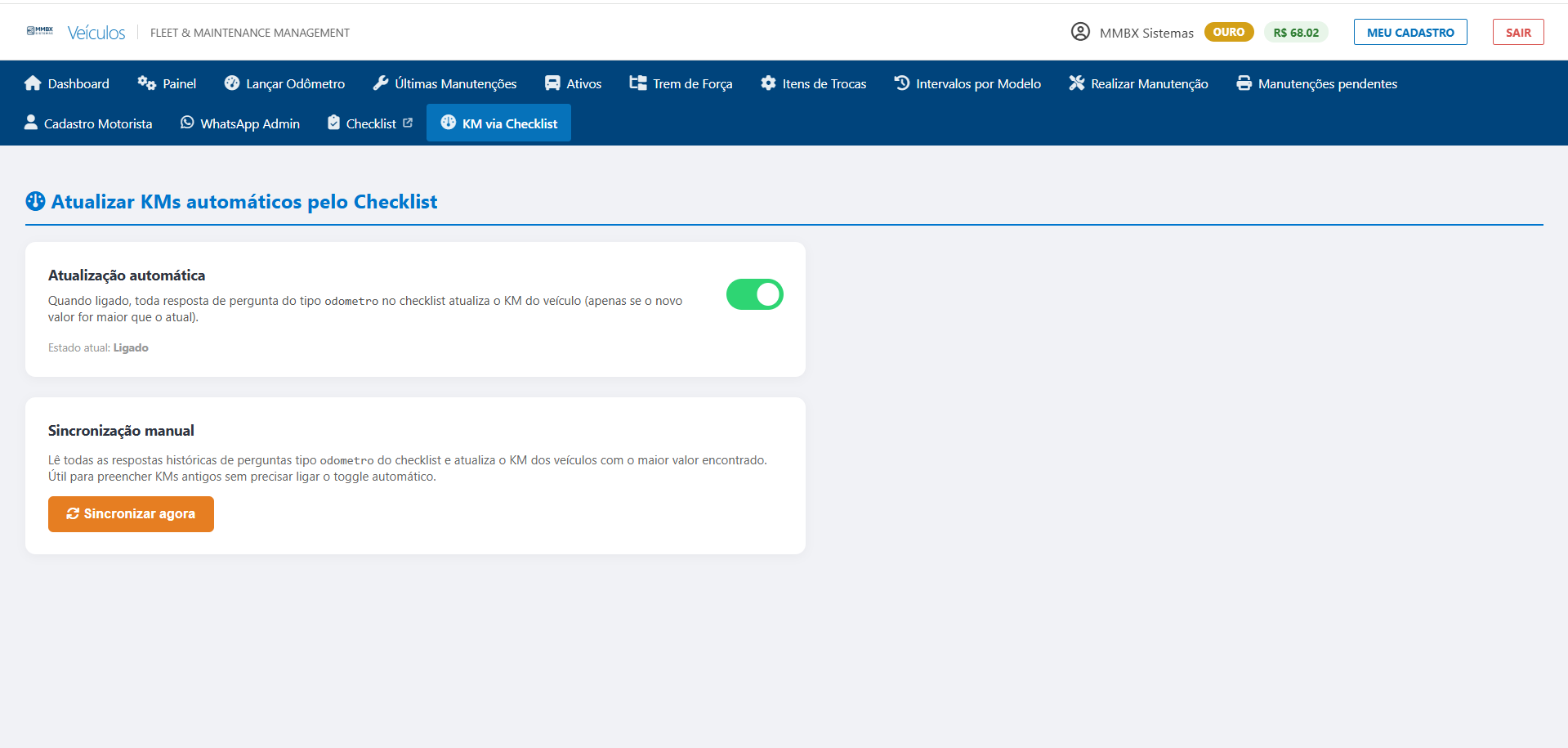The image size is (1568, 748).
Task: Click the SAIR logout button
Action: tap(1518, 32)
